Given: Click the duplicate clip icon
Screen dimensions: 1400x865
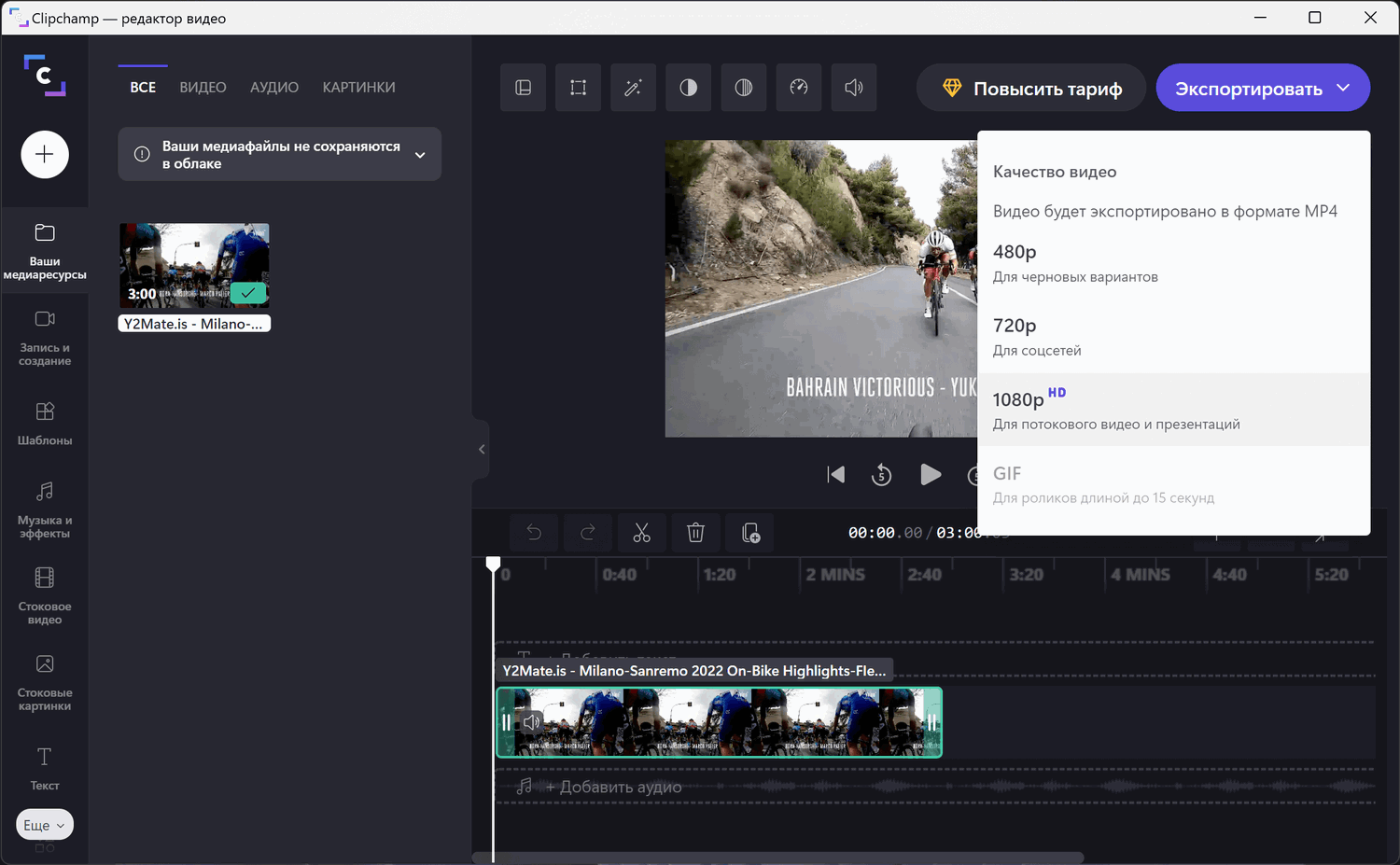Looking at the screenshot, I should coord(750,533).
